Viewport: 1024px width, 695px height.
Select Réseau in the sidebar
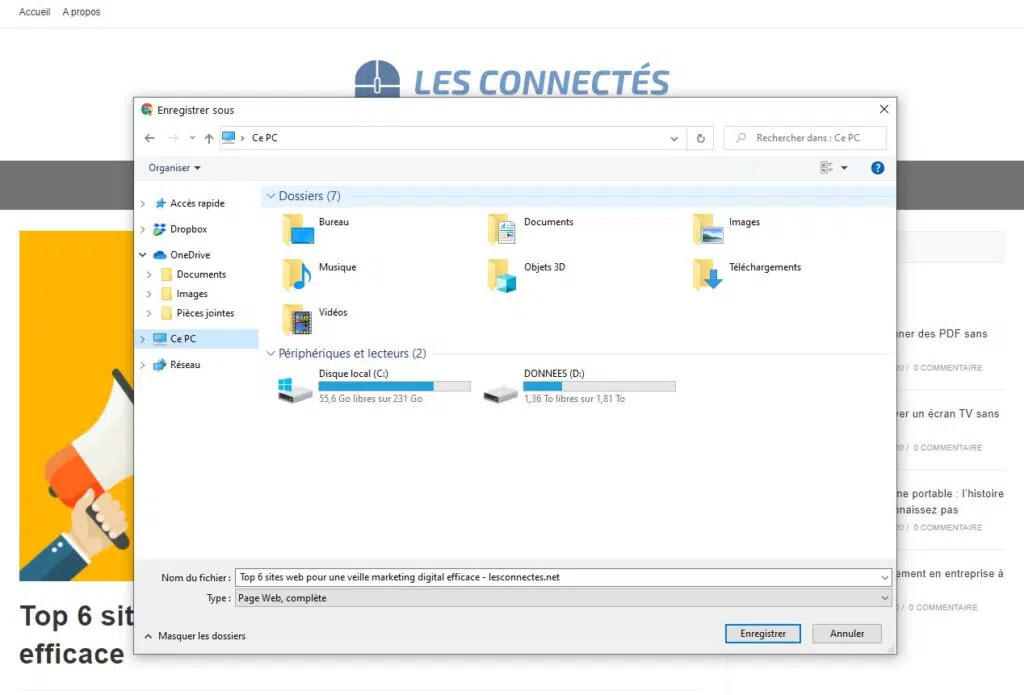(187, 364)
